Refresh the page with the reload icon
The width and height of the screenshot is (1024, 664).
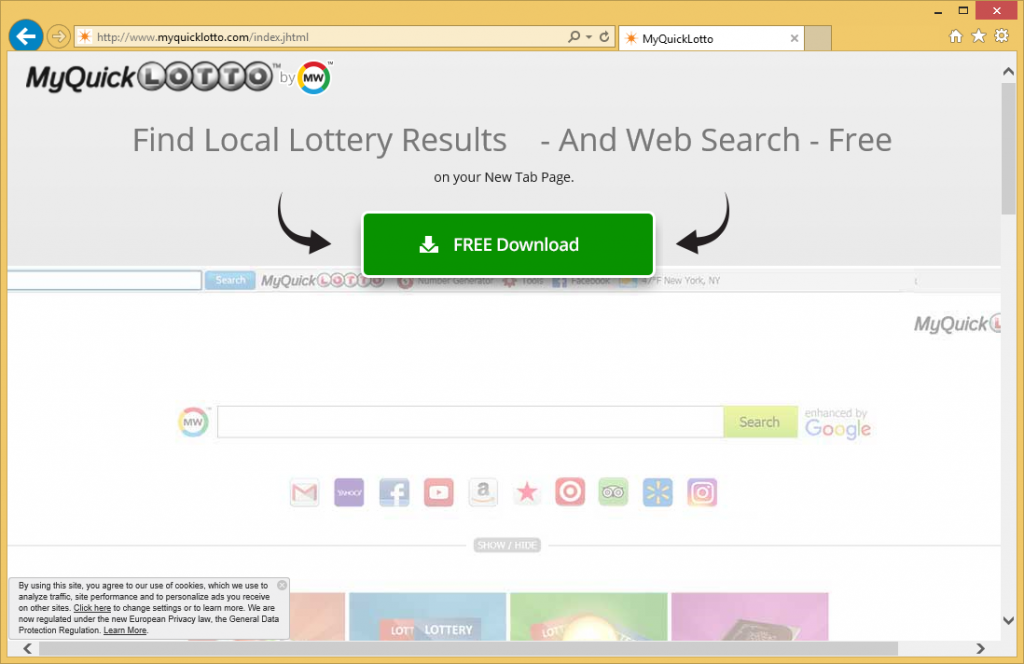605,37
